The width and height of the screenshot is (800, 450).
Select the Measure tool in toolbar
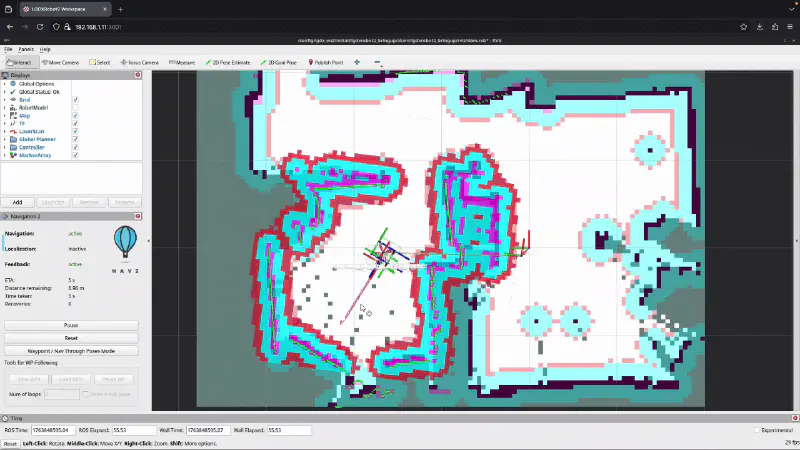(181, 62)
